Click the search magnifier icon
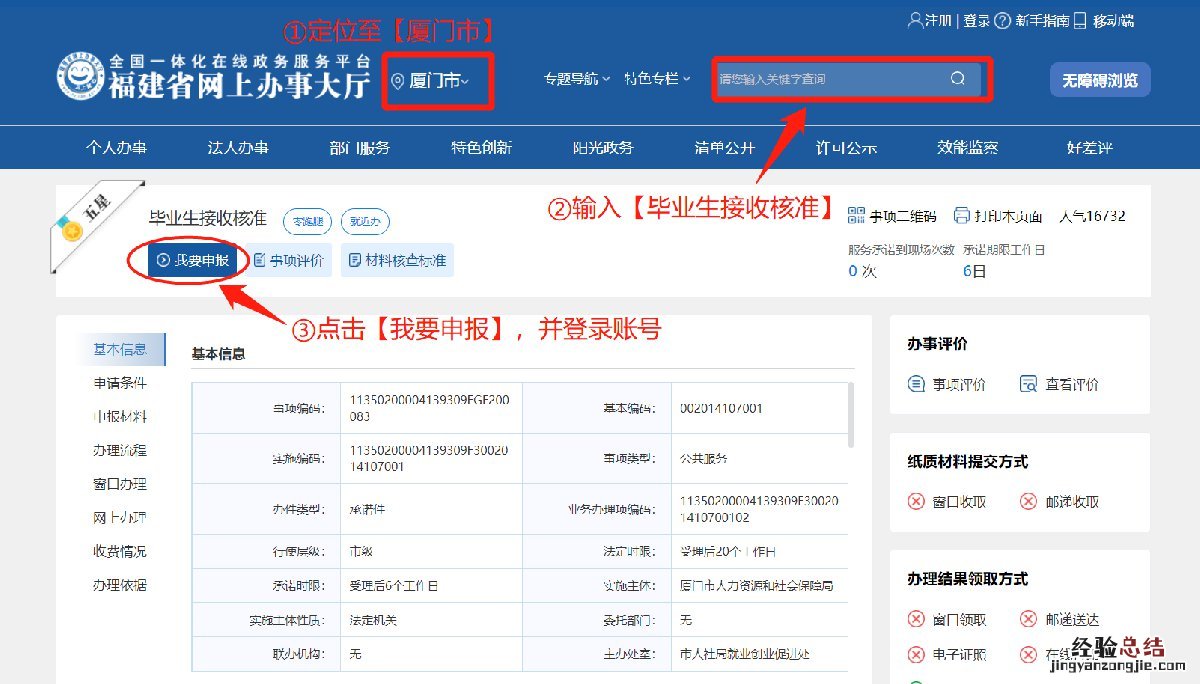1200x684 pixels. tap(957, 79)
